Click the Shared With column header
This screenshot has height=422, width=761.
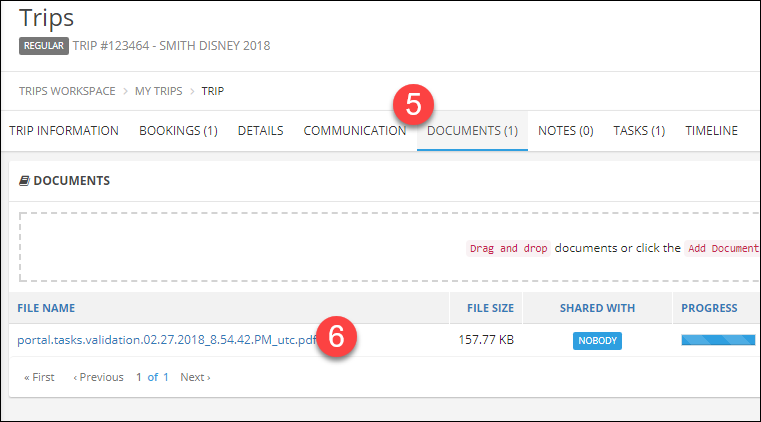597,308
